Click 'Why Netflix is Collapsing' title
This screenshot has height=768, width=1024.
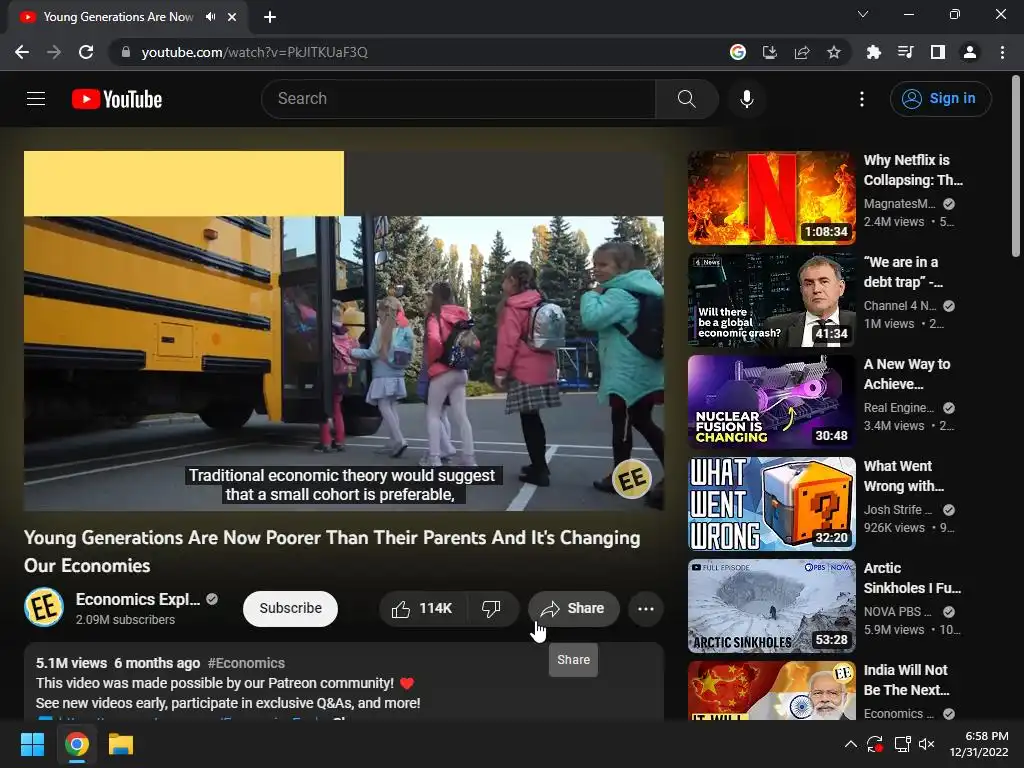coord(913,170)
